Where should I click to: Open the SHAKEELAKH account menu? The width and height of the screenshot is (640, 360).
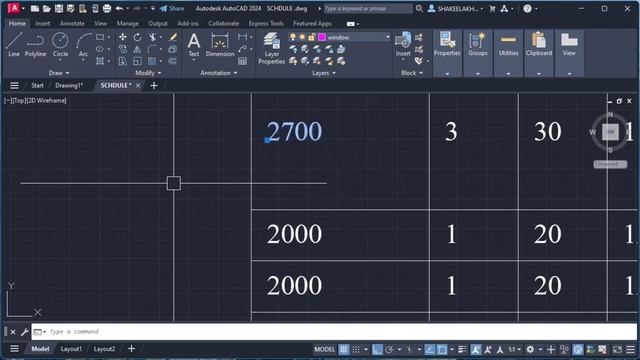pyautogui.click(x=456, y=9)
